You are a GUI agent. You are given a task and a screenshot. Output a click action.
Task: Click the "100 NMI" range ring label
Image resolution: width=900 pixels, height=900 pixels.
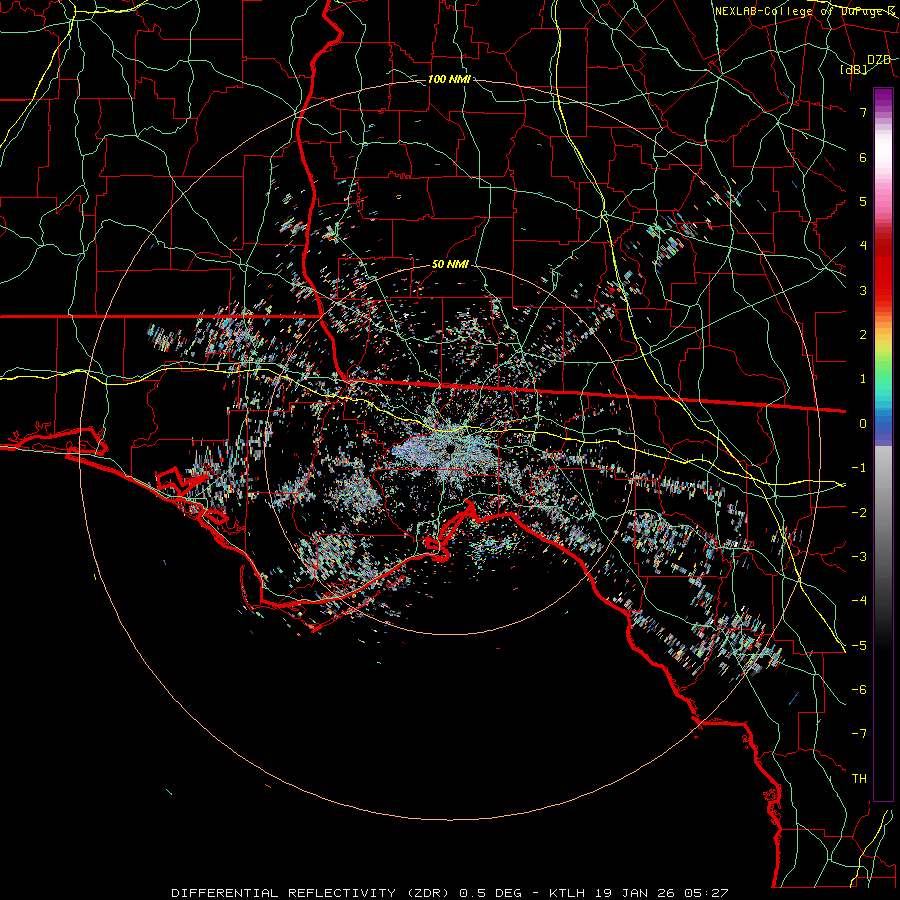449,79
